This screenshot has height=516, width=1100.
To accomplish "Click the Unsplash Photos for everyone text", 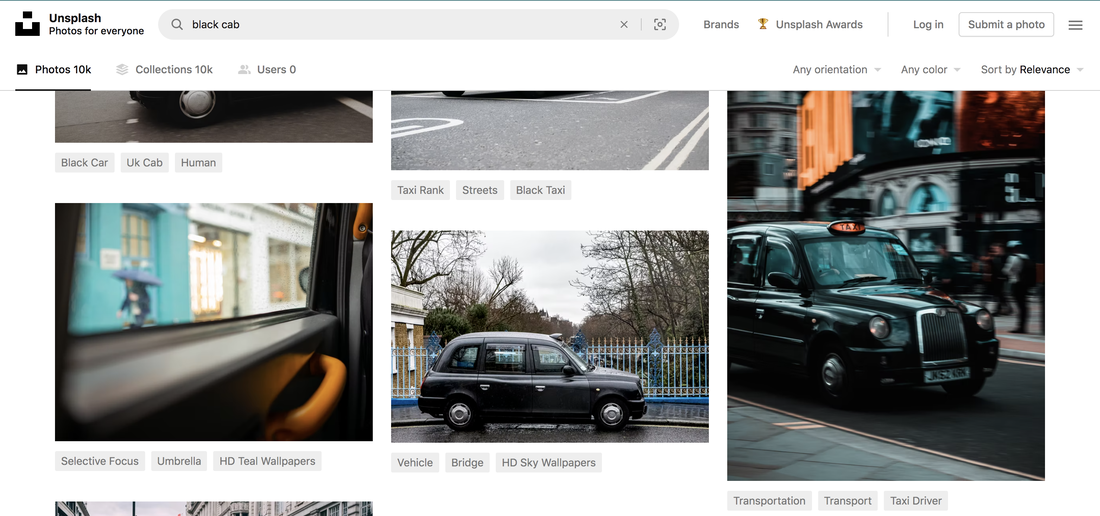I will click(x=96, y=25).
